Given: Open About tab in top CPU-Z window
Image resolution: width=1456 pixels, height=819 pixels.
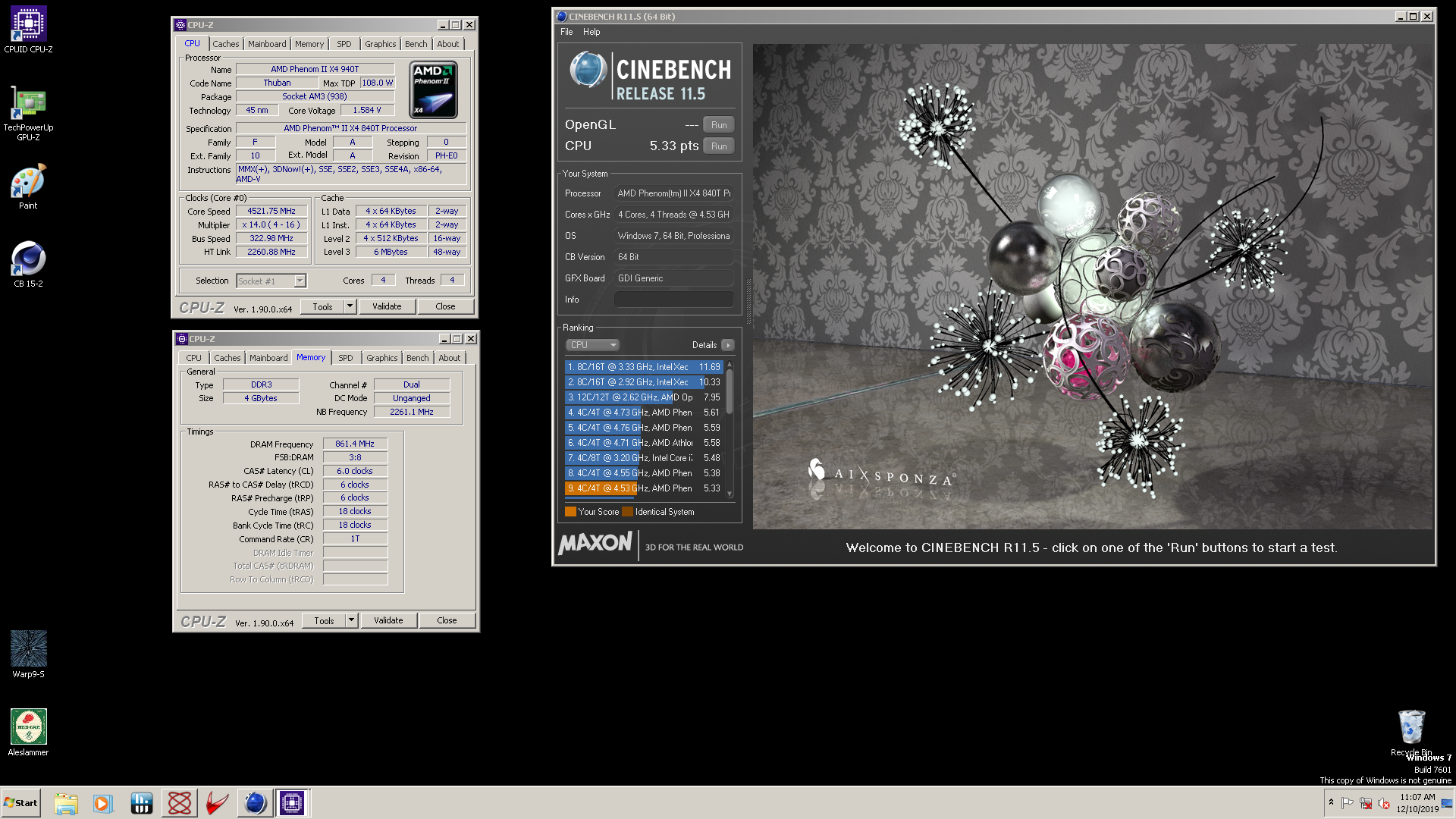Looking at the screenshot, I should click(x=448, y=44).
